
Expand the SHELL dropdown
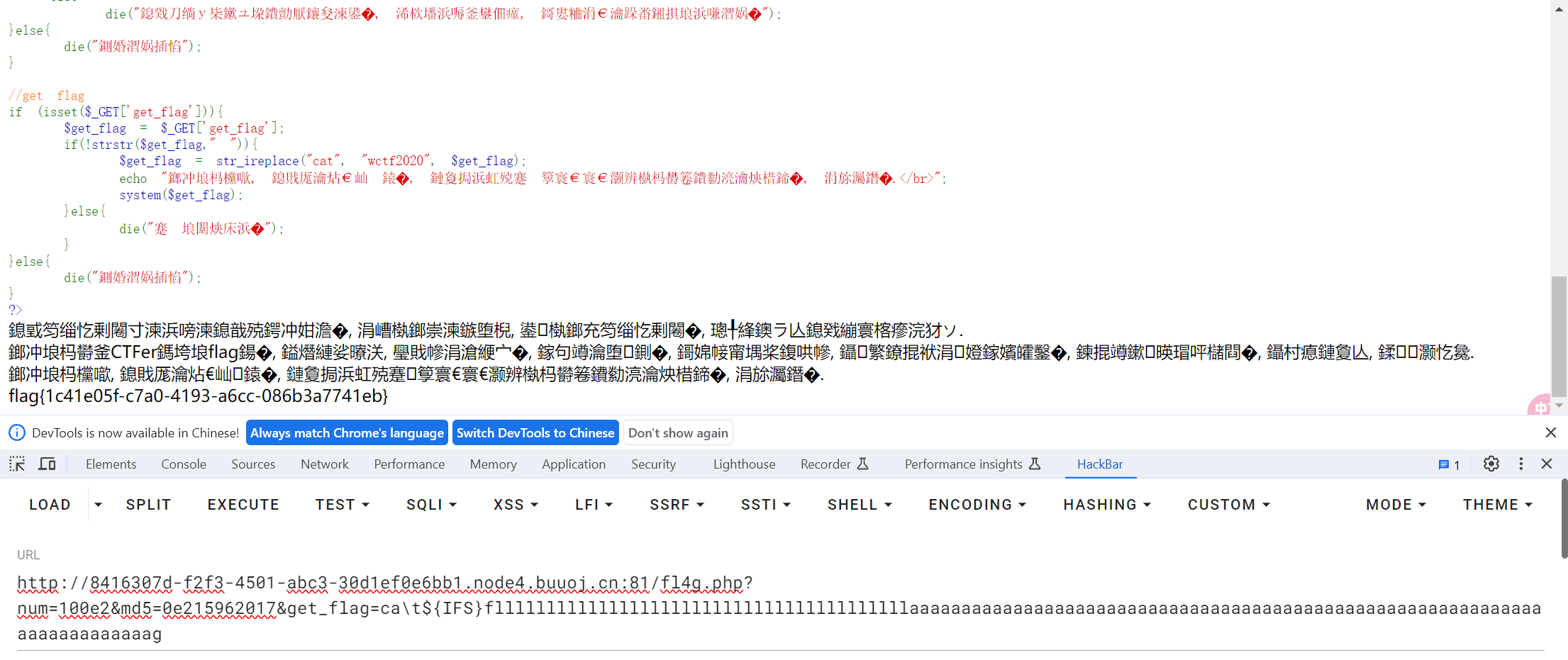point(860,505)
